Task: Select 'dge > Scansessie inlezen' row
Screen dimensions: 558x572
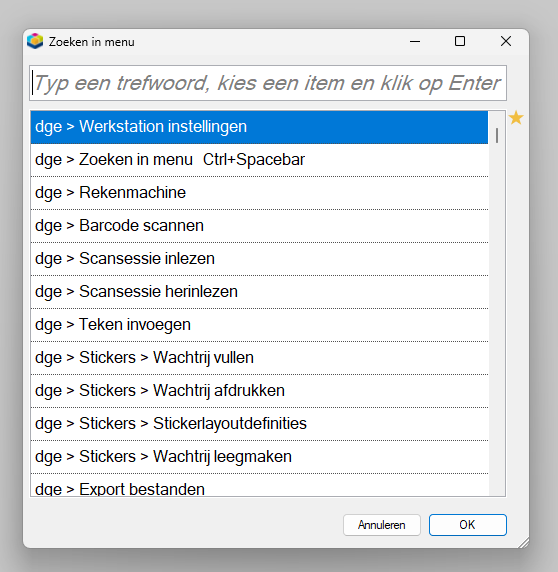Action: [x=259, y=259]
